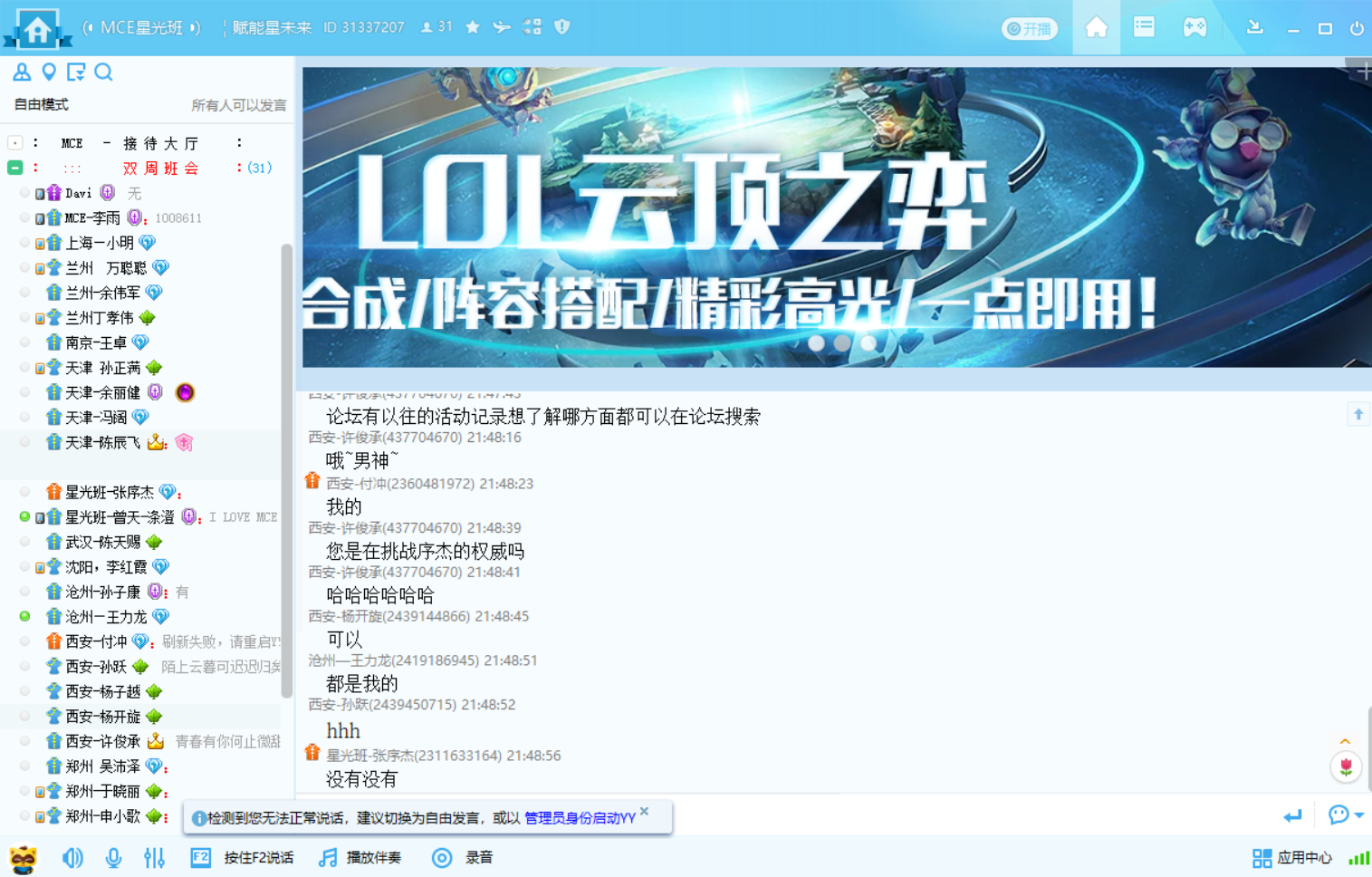The width and height of the screenshot is (1372, 877).
Task: Open 播放伴奏 music accompaniment
Action: click(x=360, y=857)
